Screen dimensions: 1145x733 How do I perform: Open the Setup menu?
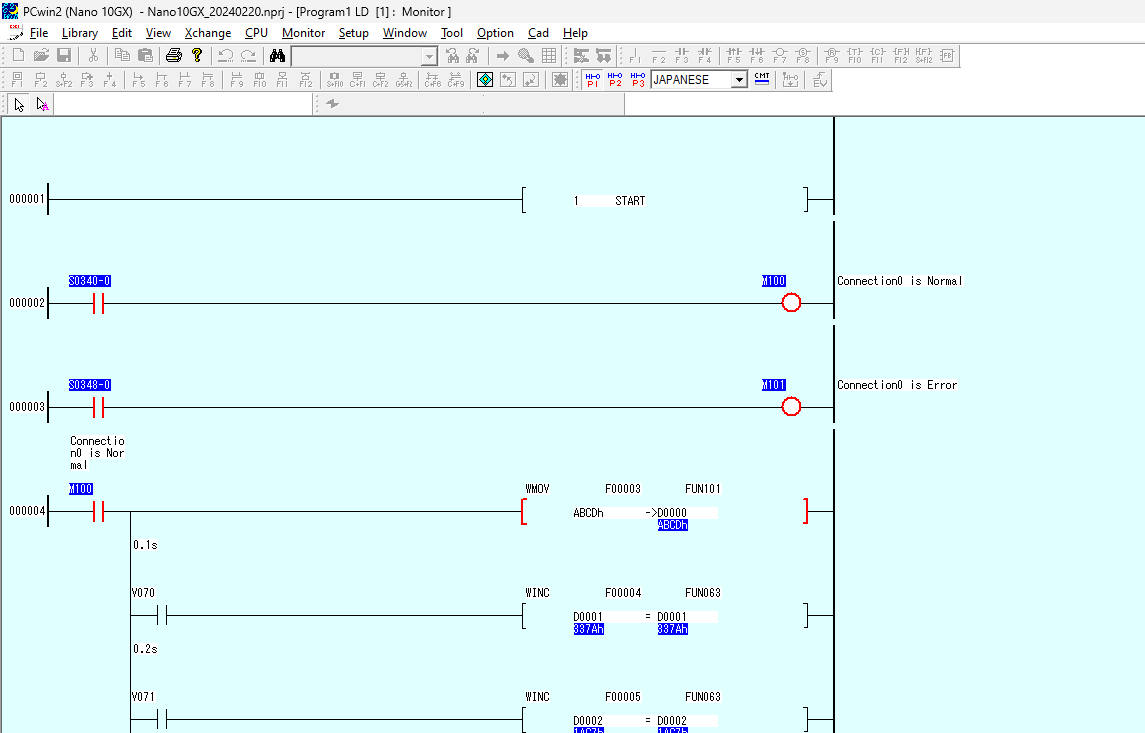tap(353, 33)
